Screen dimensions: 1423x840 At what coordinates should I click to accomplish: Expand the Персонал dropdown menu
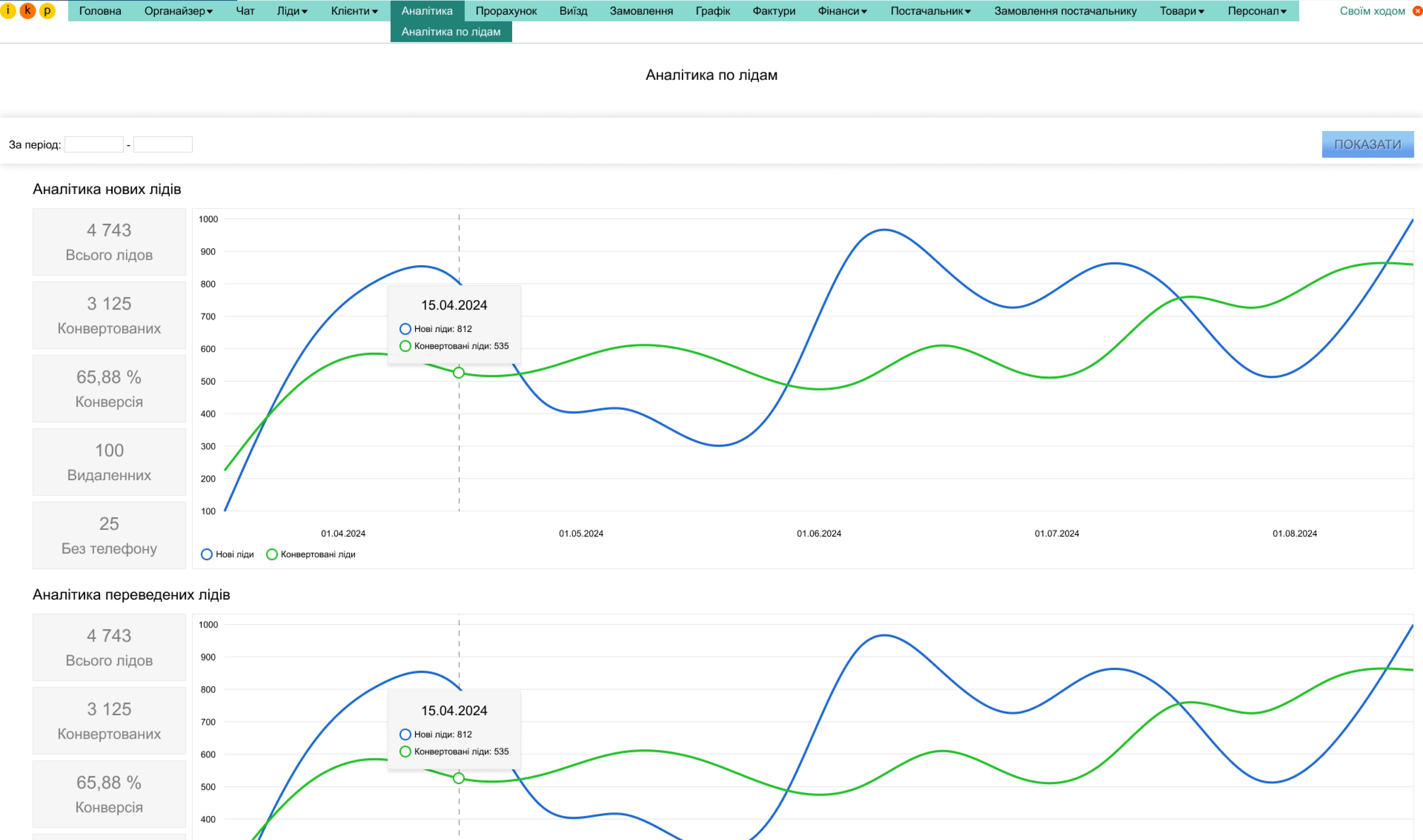(x=1257, y=11)
